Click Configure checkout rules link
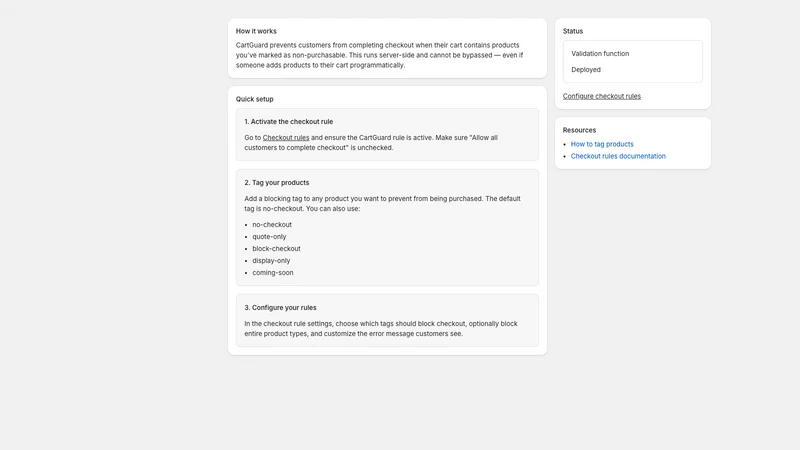The image size is (800, 450). (x=602, y=96)
